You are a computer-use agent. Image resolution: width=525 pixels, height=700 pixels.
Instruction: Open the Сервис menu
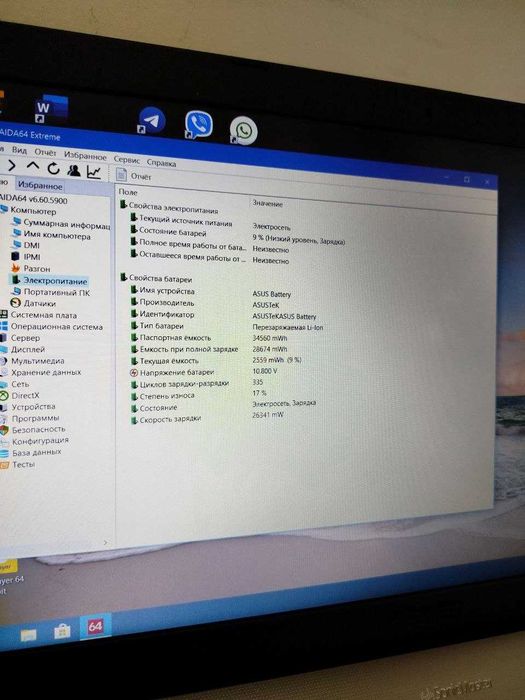(x=127, y=160)
